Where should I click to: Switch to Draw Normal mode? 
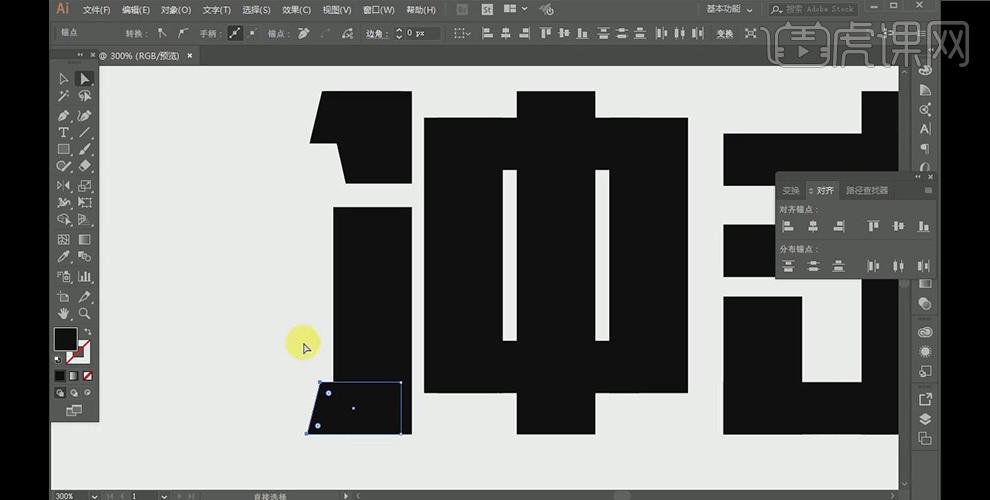(x=60, y=393)
